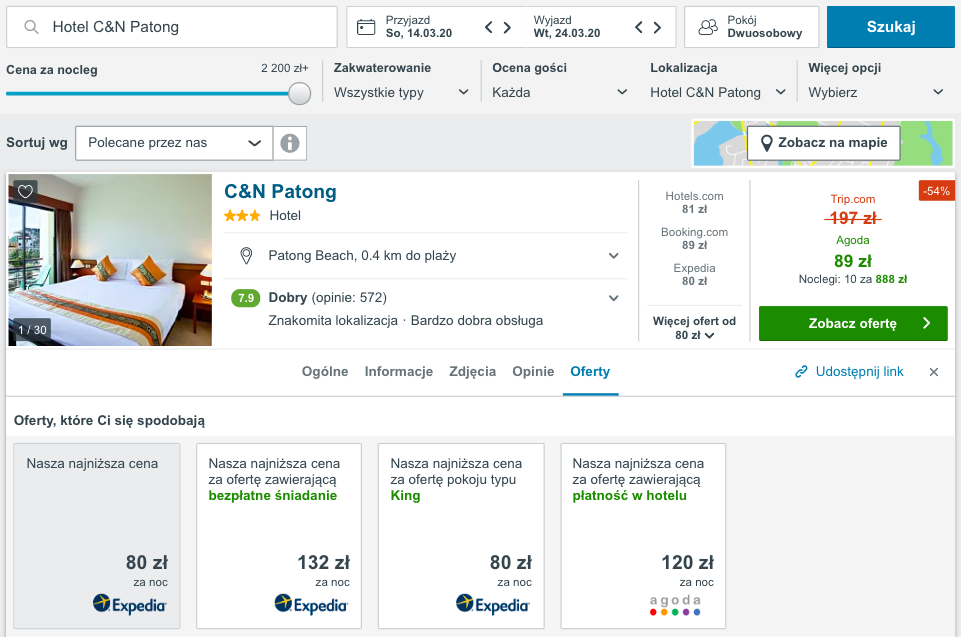This screenshot has height=637, width=961.
Task: Expand Więcej ofert od 80 zł
Action: tap(694, 328)
